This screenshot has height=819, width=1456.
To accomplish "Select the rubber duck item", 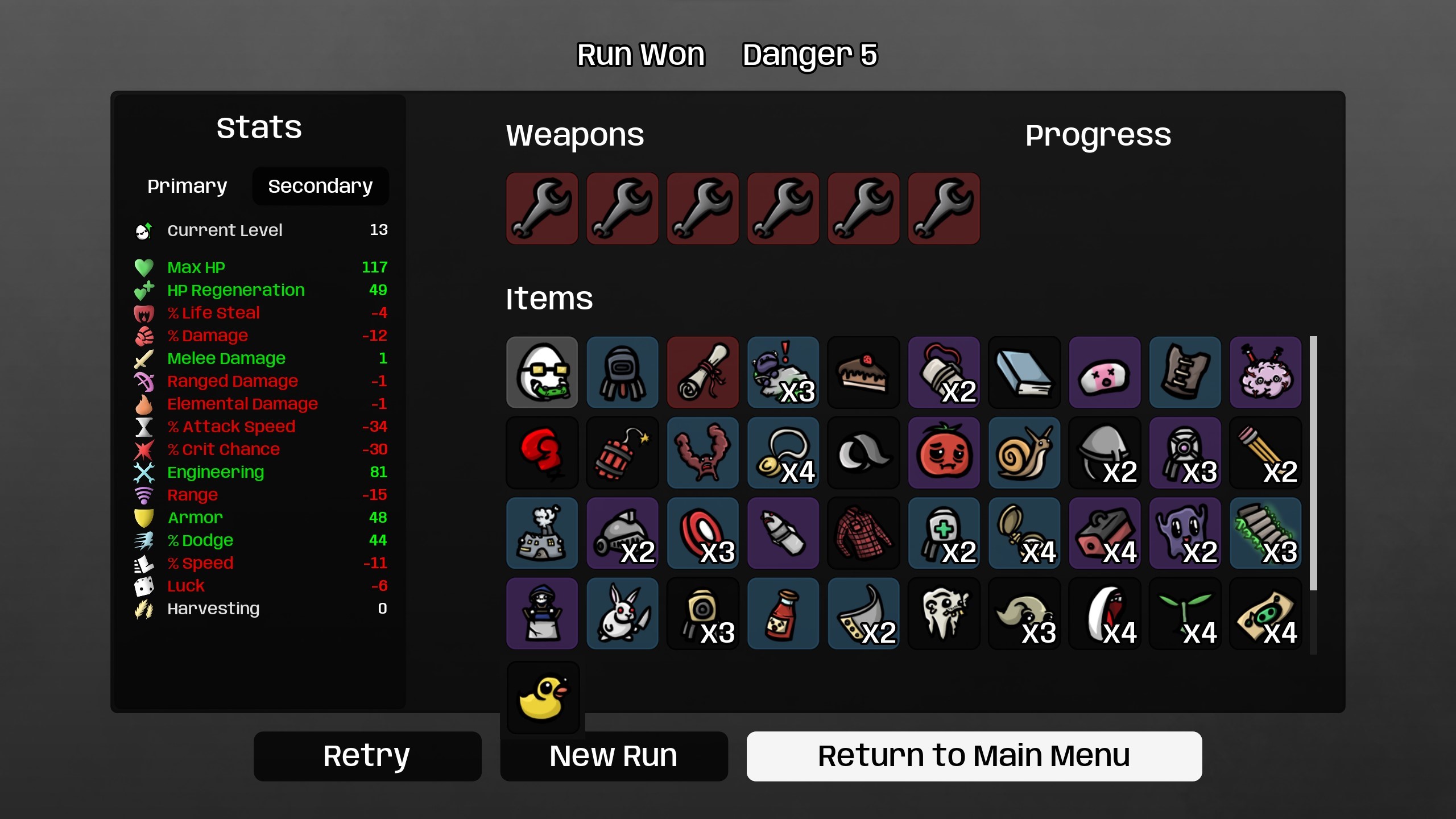I will pyautogui.click(x=543, y=697).
